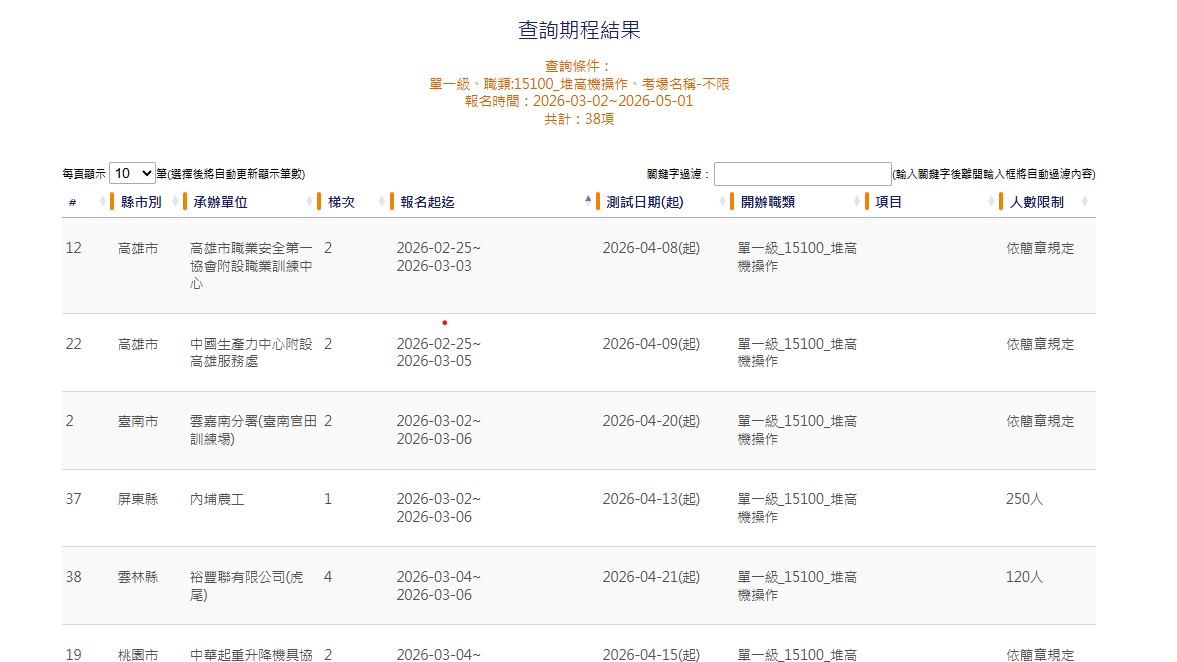Click sort arrows beside 測試日期(起) header
Screen dimensions: 1177x662
pos(720,202)
